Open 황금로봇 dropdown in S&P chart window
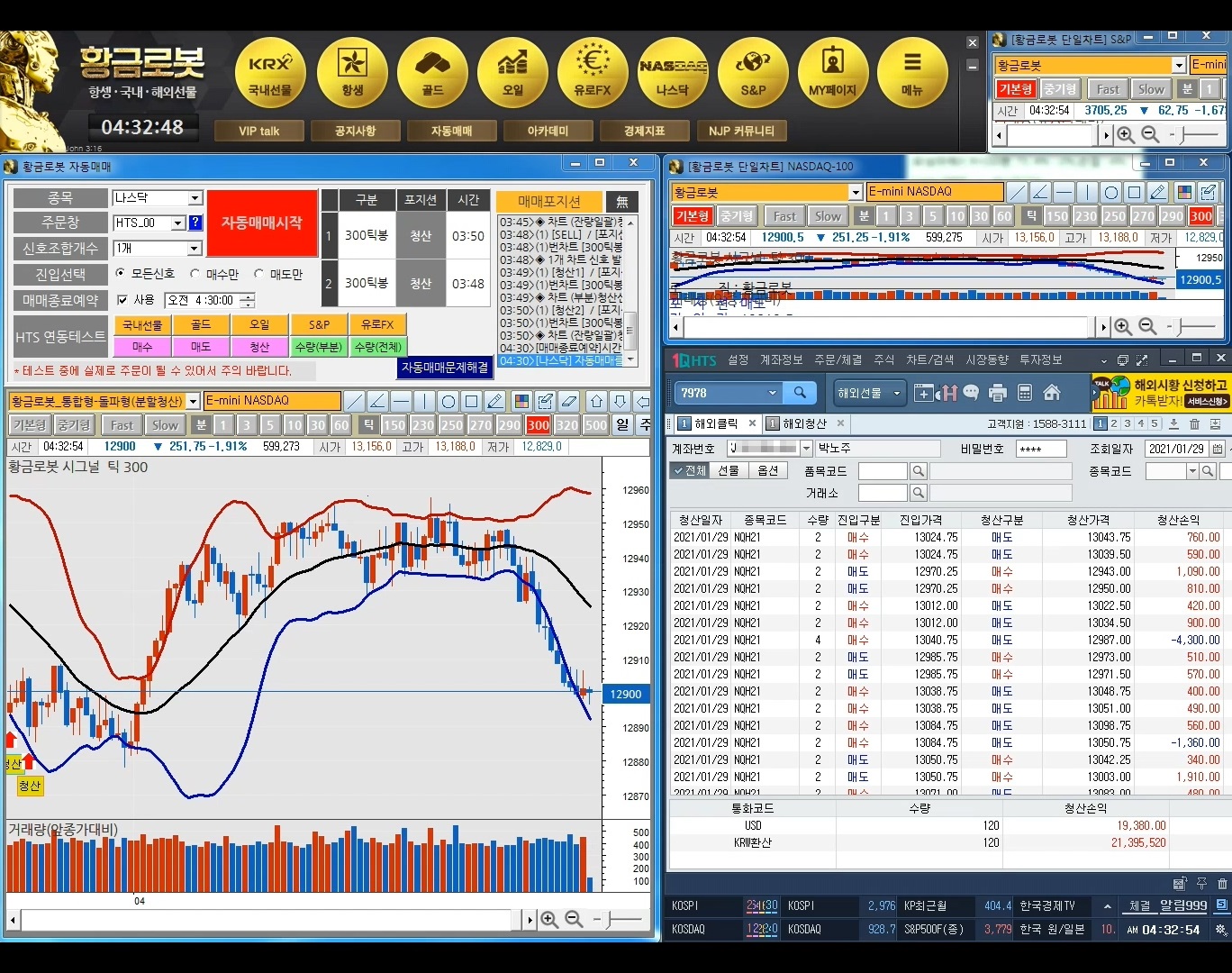Screen dimensions: 1232x973 (x=1179, y=65)
